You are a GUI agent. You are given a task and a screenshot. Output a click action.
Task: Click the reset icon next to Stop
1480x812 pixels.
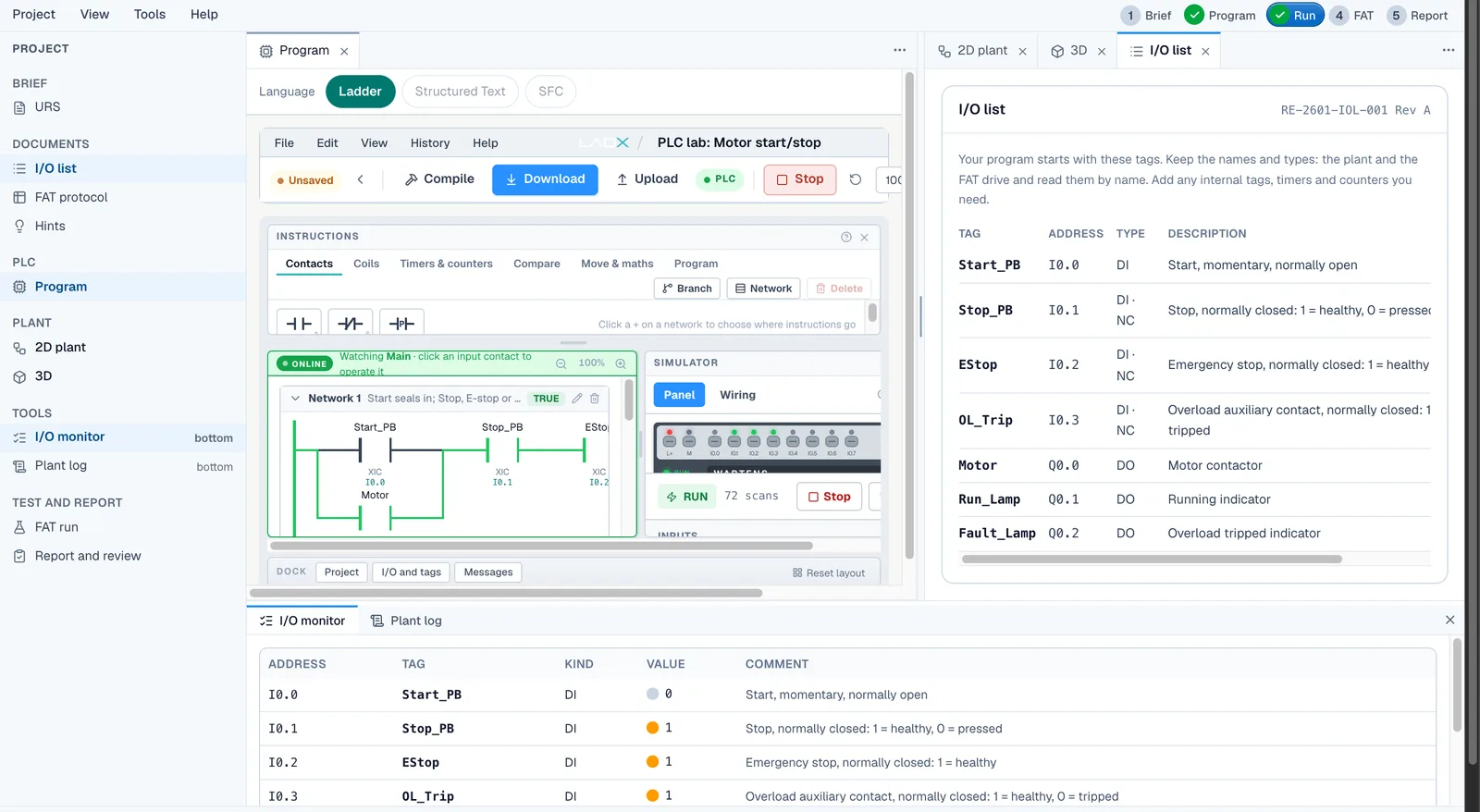click(856, 179)
